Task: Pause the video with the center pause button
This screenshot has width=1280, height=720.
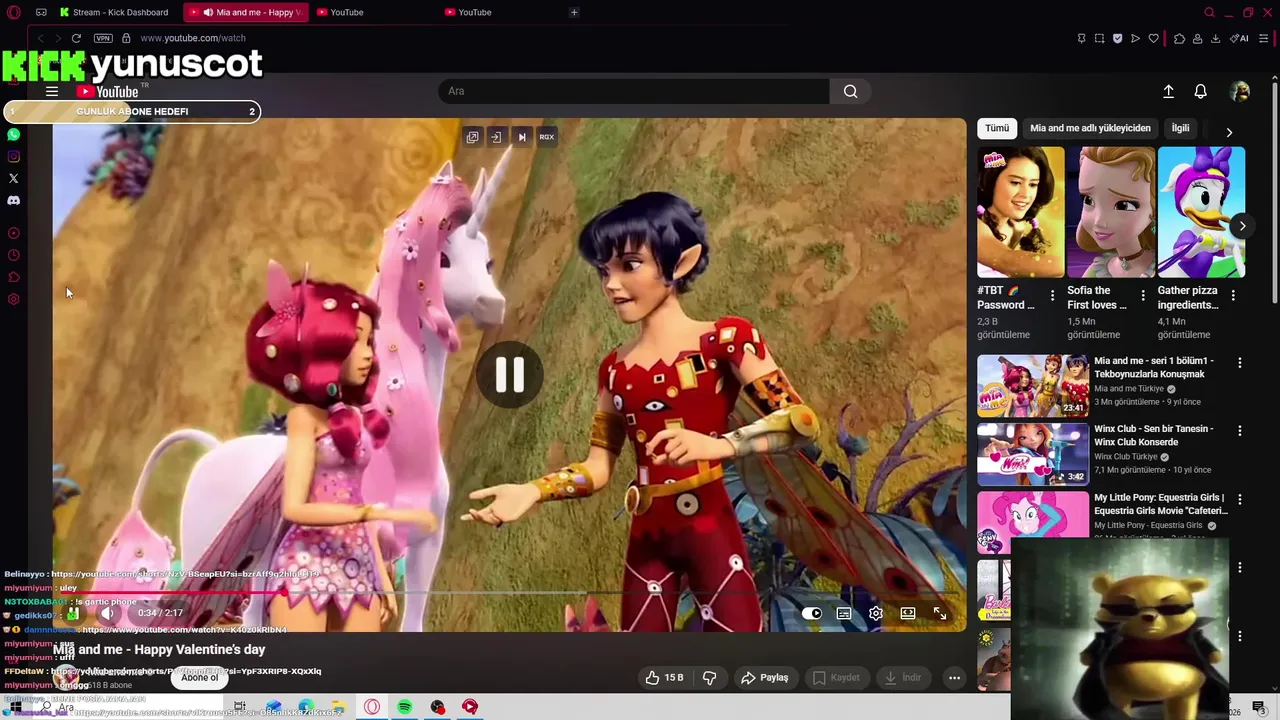Action: 510,374
